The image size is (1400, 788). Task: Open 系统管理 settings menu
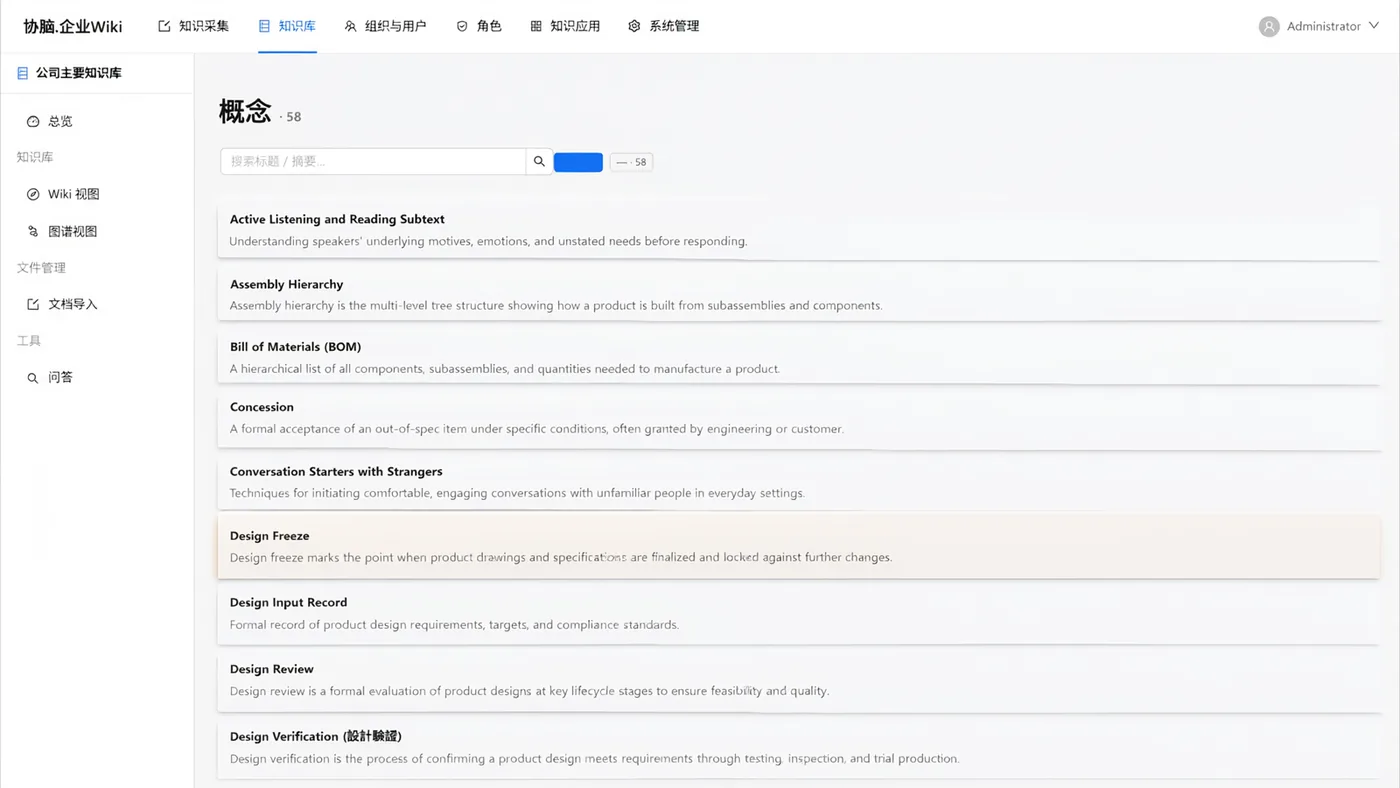point(664,26)
